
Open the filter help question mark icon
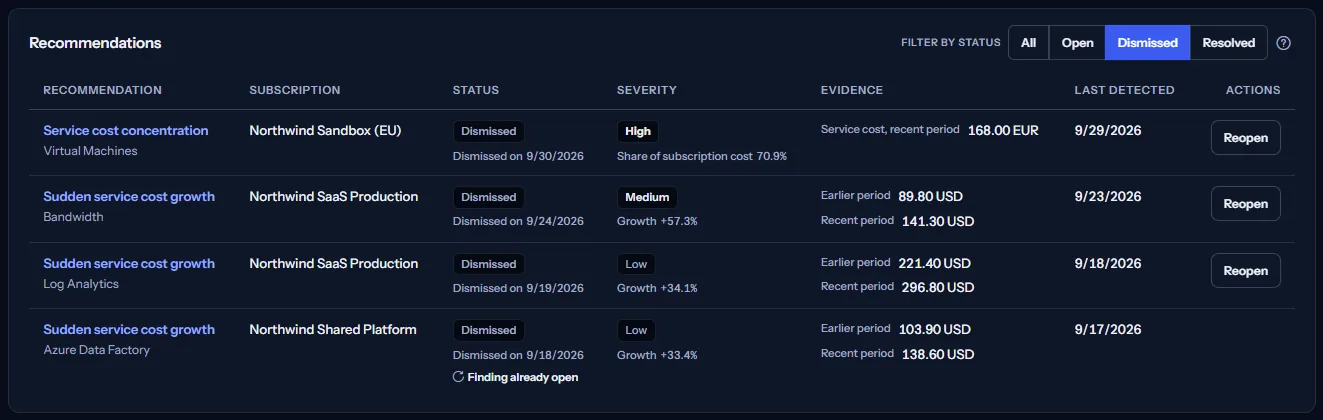(x=1284, y=43)
